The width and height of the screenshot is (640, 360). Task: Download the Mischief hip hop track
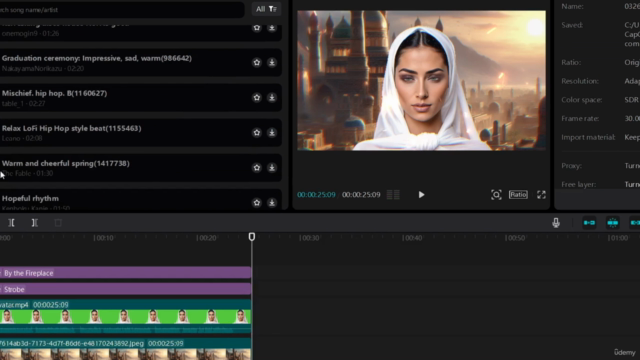tap(272, 98)
